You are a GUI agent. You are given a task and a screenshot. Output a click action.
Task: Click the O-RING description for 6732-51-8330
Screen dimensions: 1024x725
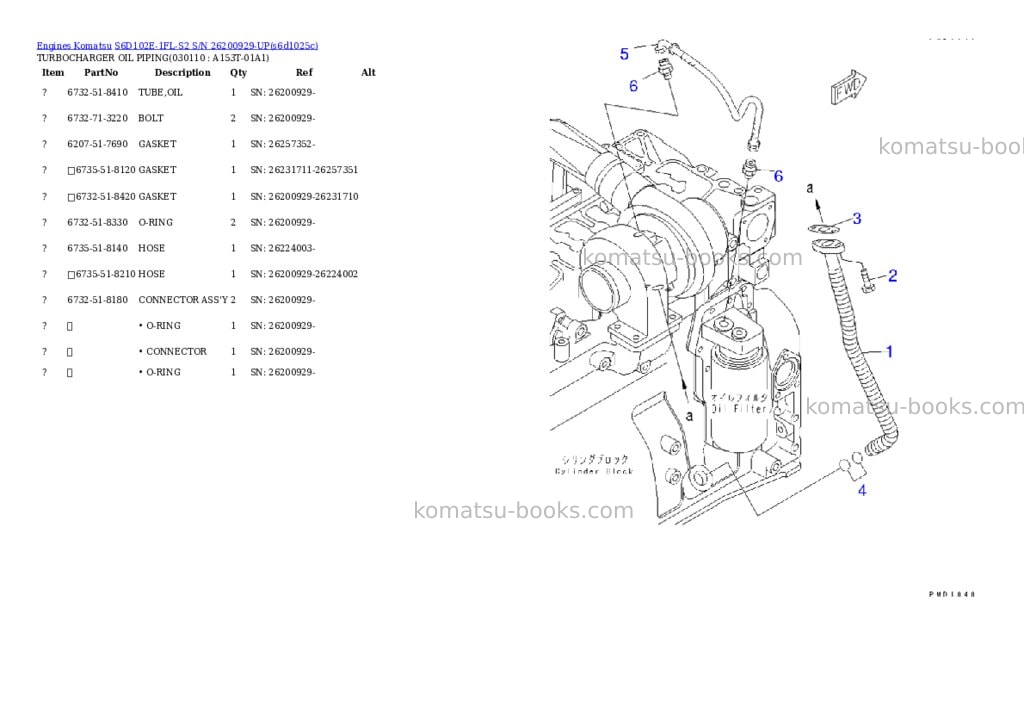coord(155,223)
